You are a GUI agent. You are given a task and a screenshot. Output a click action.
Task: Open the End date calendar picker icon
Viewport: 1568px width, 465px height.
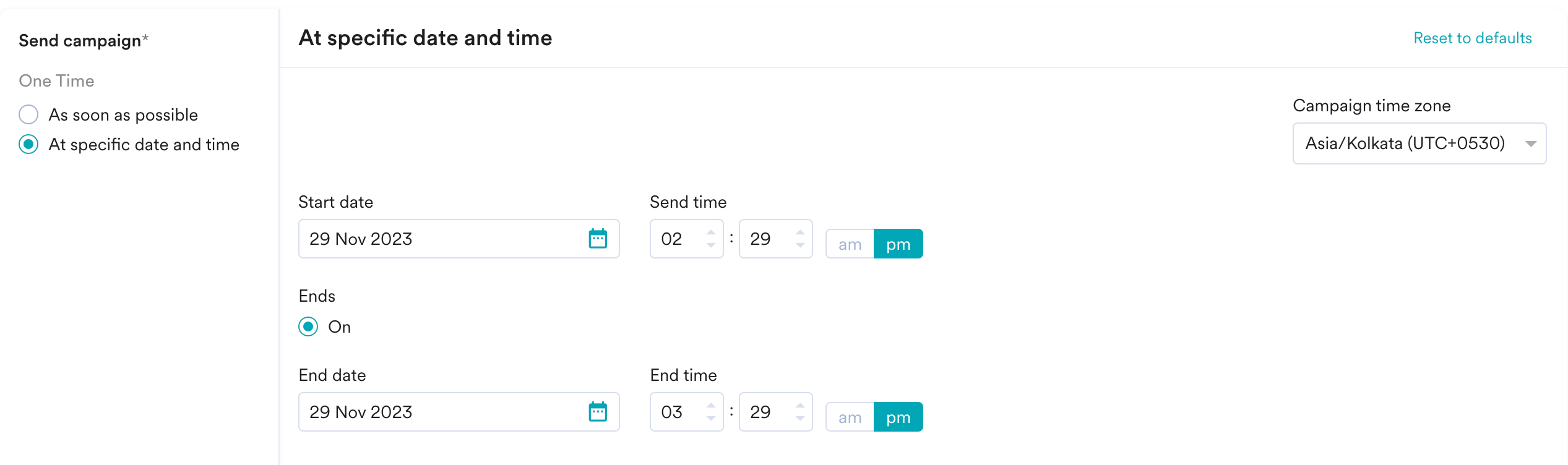[598, 412]
